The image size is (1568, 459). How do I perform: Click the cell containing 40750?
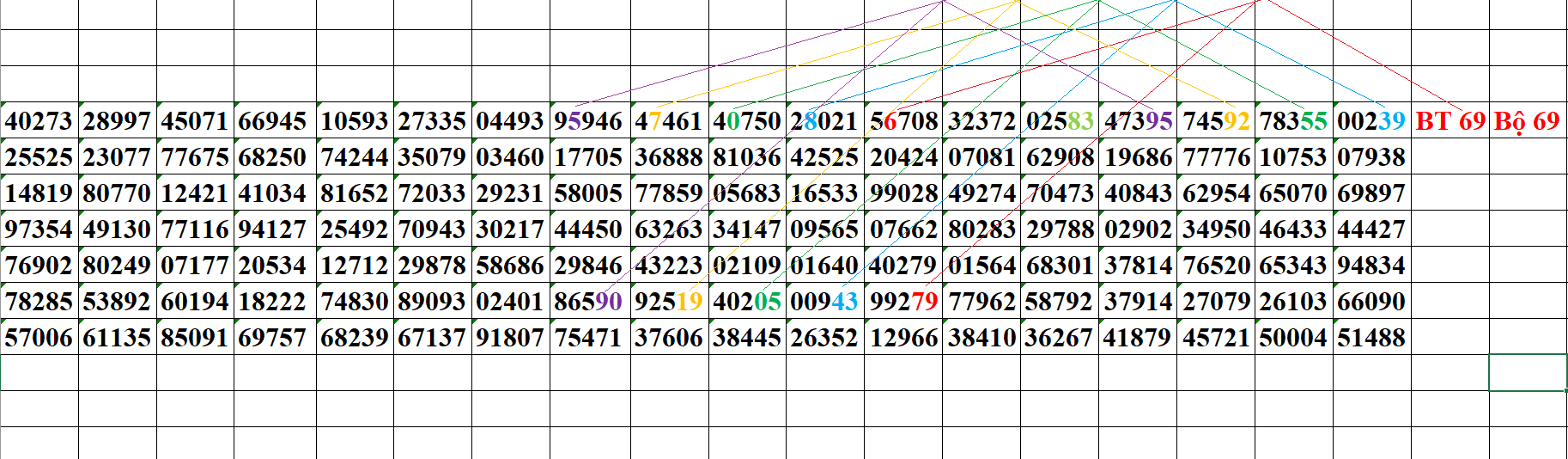747,121
